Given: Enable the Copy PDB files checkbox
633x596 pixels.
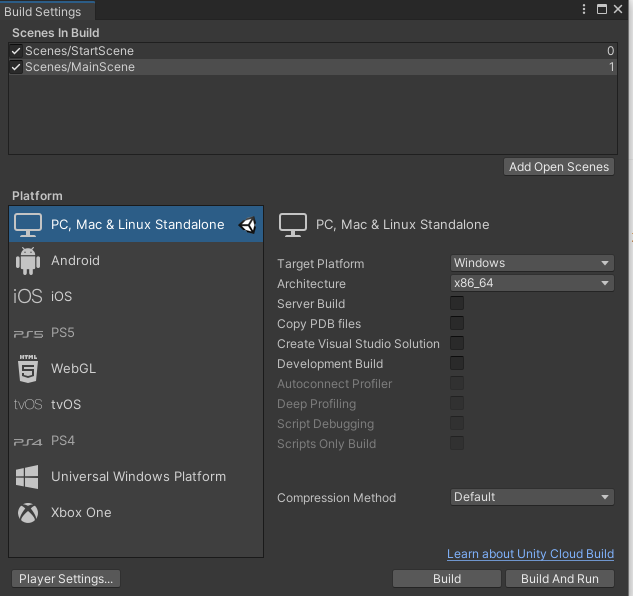Looking at the screenshot, I should coord(457,323).
